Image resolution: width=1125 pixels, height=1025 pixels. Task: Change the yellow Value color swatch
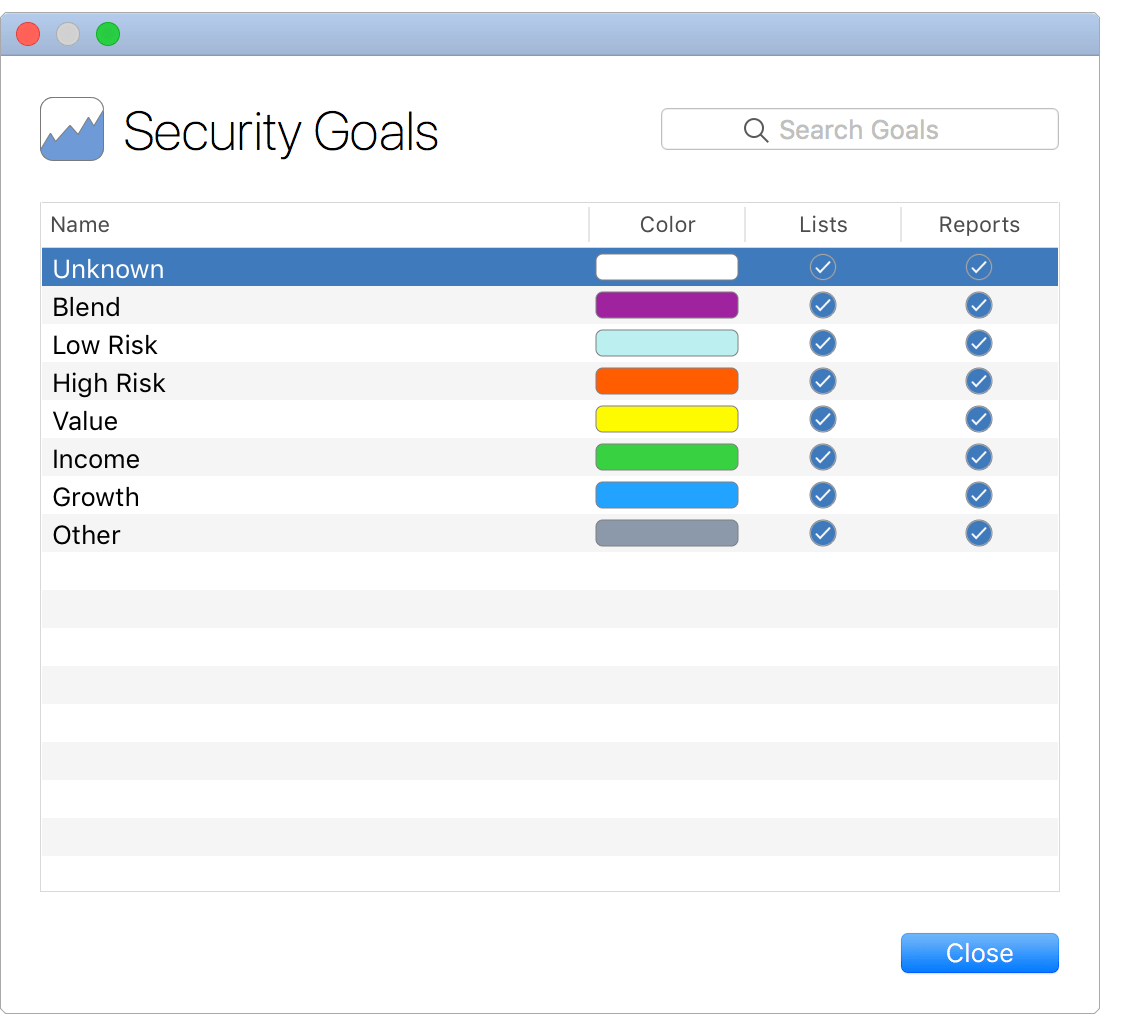click(667, 419)
